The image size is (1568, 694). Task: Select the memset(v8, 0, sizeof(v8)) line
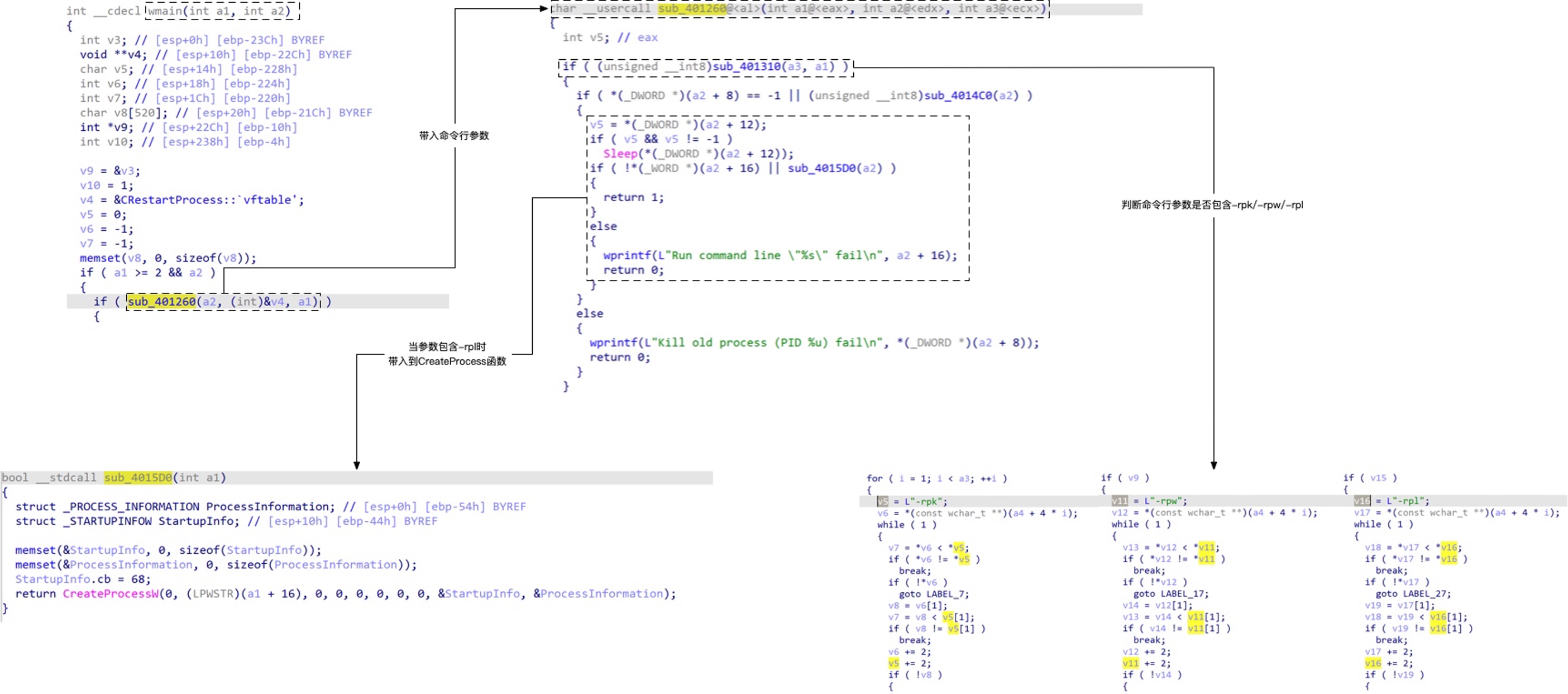click(x=168, y=258)
